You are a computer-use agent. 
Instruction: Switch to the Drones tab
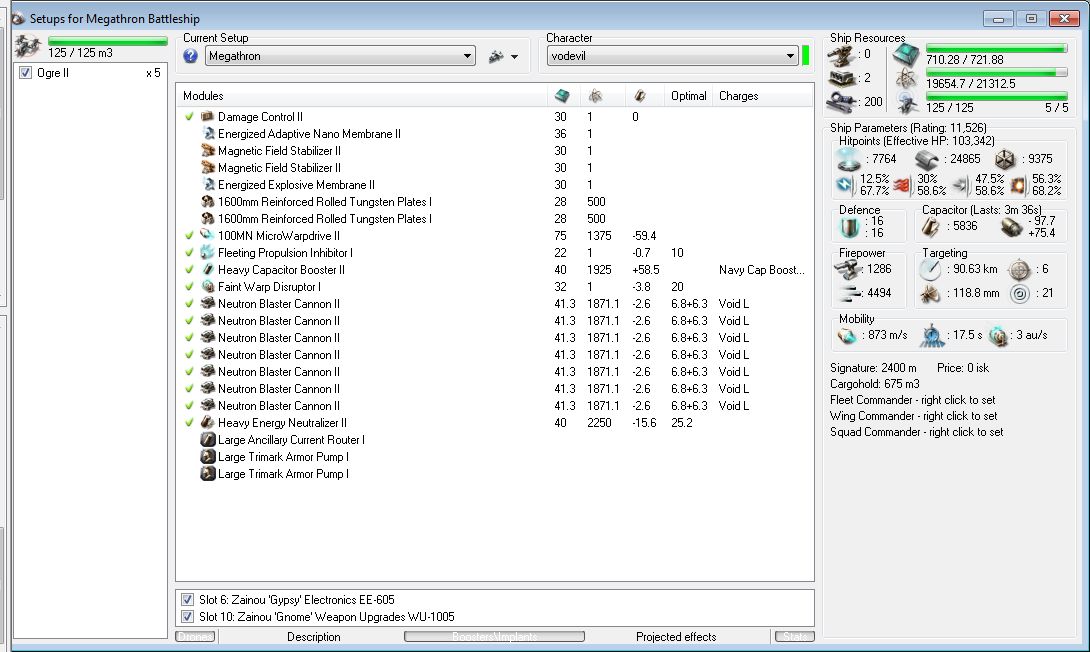[x=196, y=637]
